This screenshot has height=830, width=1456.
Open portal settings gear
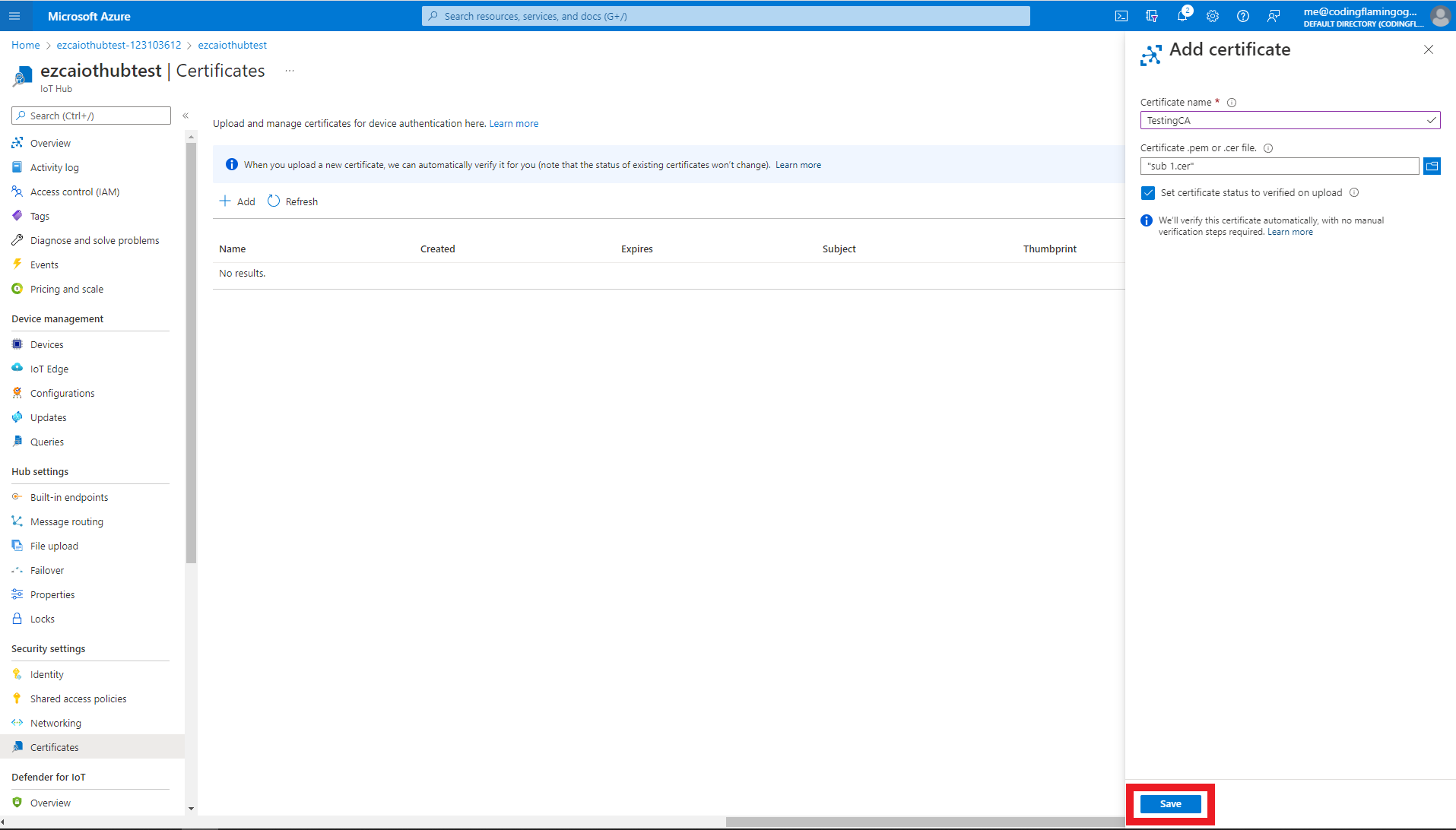coord(1213,16)
